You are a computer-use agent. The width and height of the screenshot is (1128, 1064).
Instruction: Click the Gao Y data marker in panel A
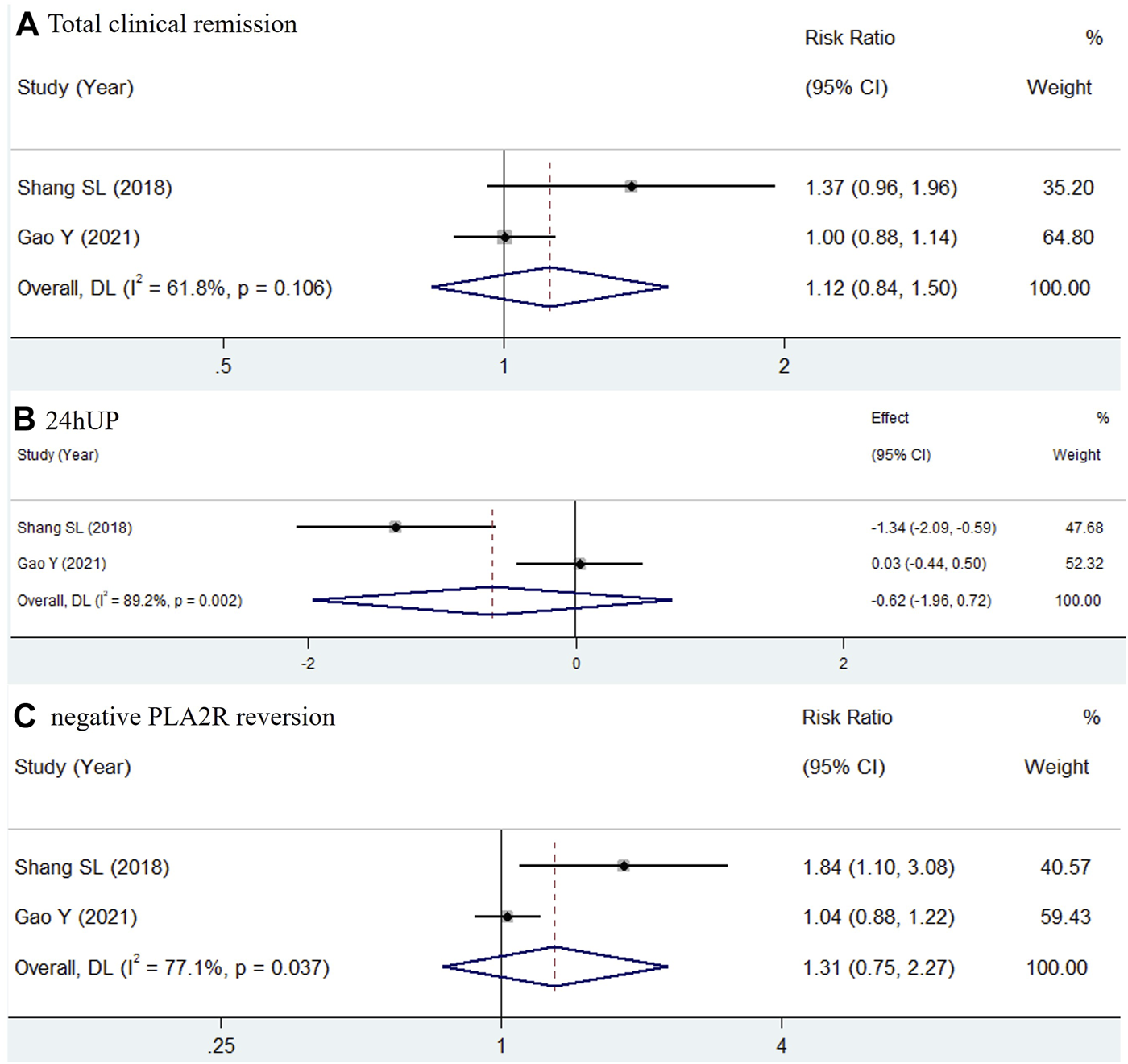coord(504,237)
